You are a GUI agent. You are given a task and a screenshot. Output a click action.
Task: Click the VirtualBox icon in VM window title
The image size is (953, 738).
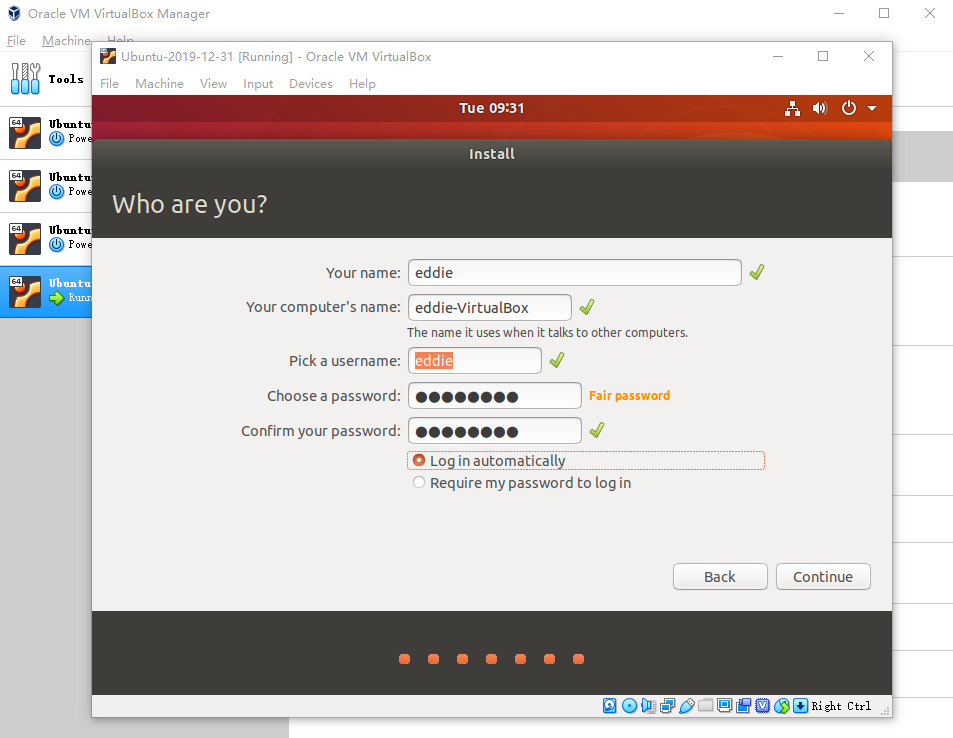point(108,57)
